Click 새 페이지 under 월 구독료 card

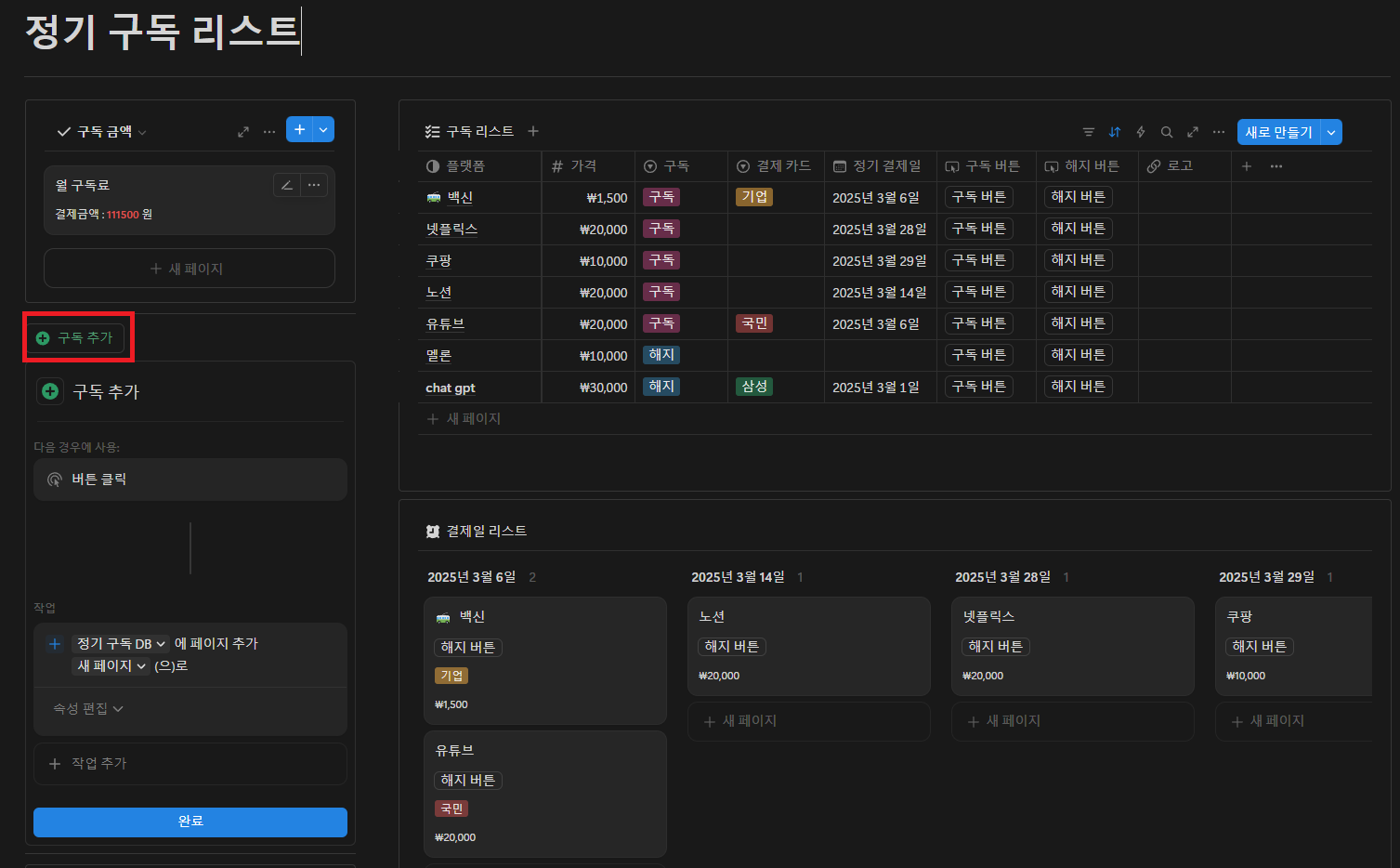pyautogui.click(x=190, y=269)
